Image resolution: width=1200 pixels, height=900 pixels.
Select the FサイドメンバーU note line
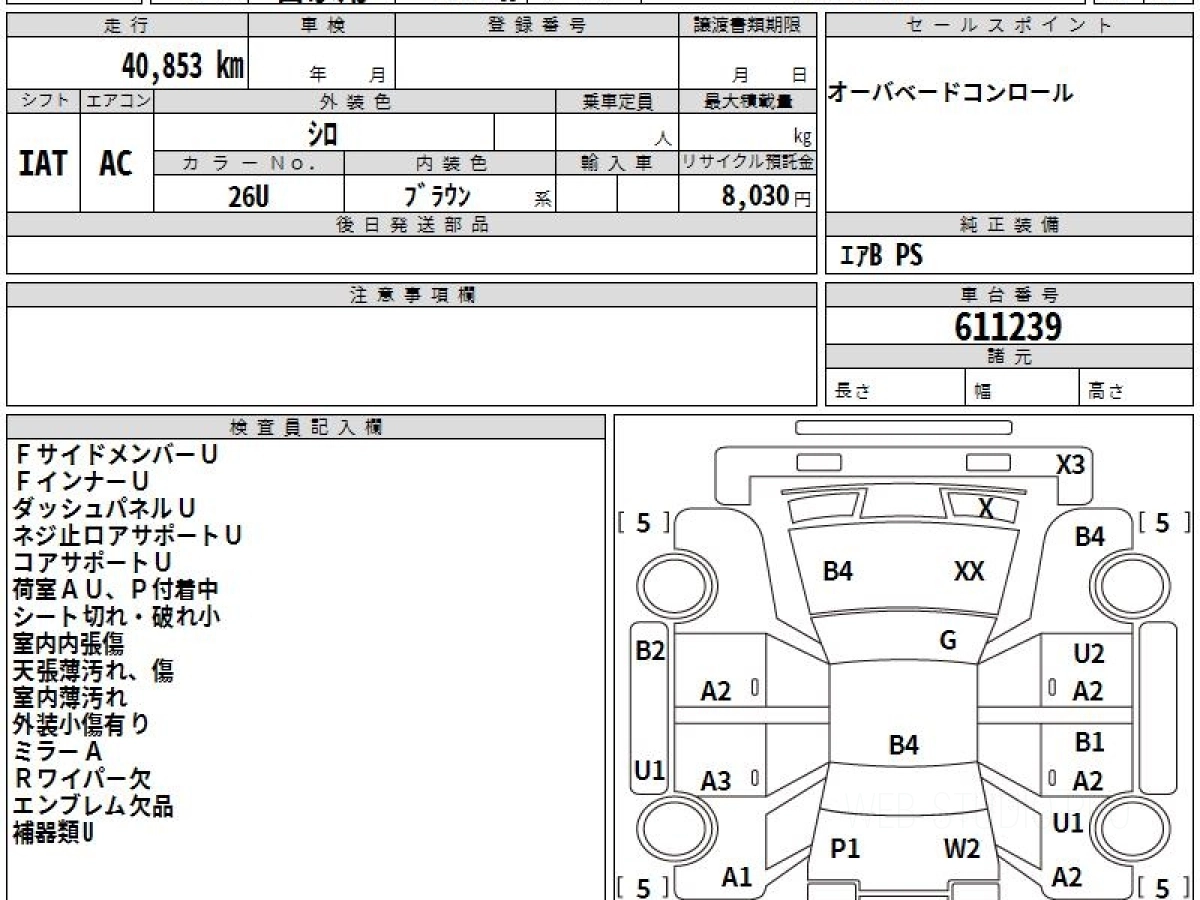(116, 455)
